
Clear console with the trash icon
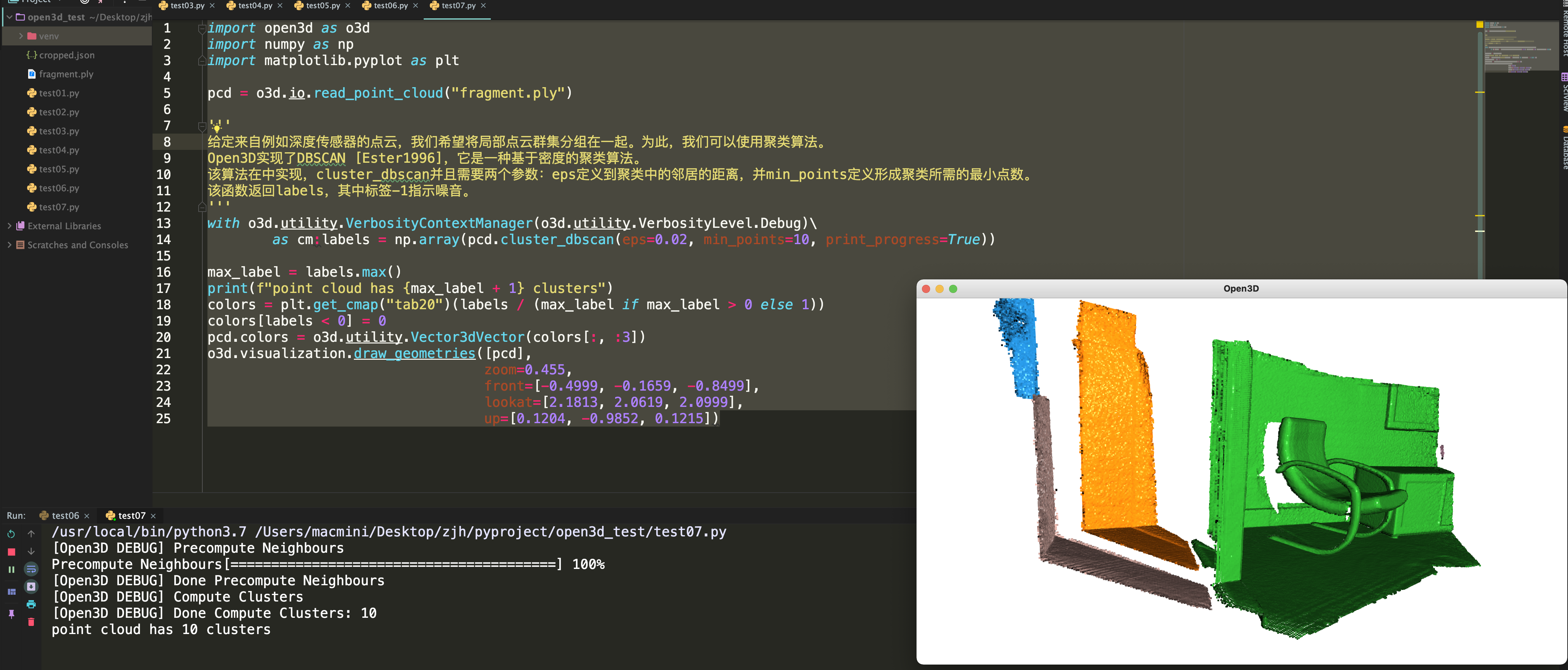31,622
